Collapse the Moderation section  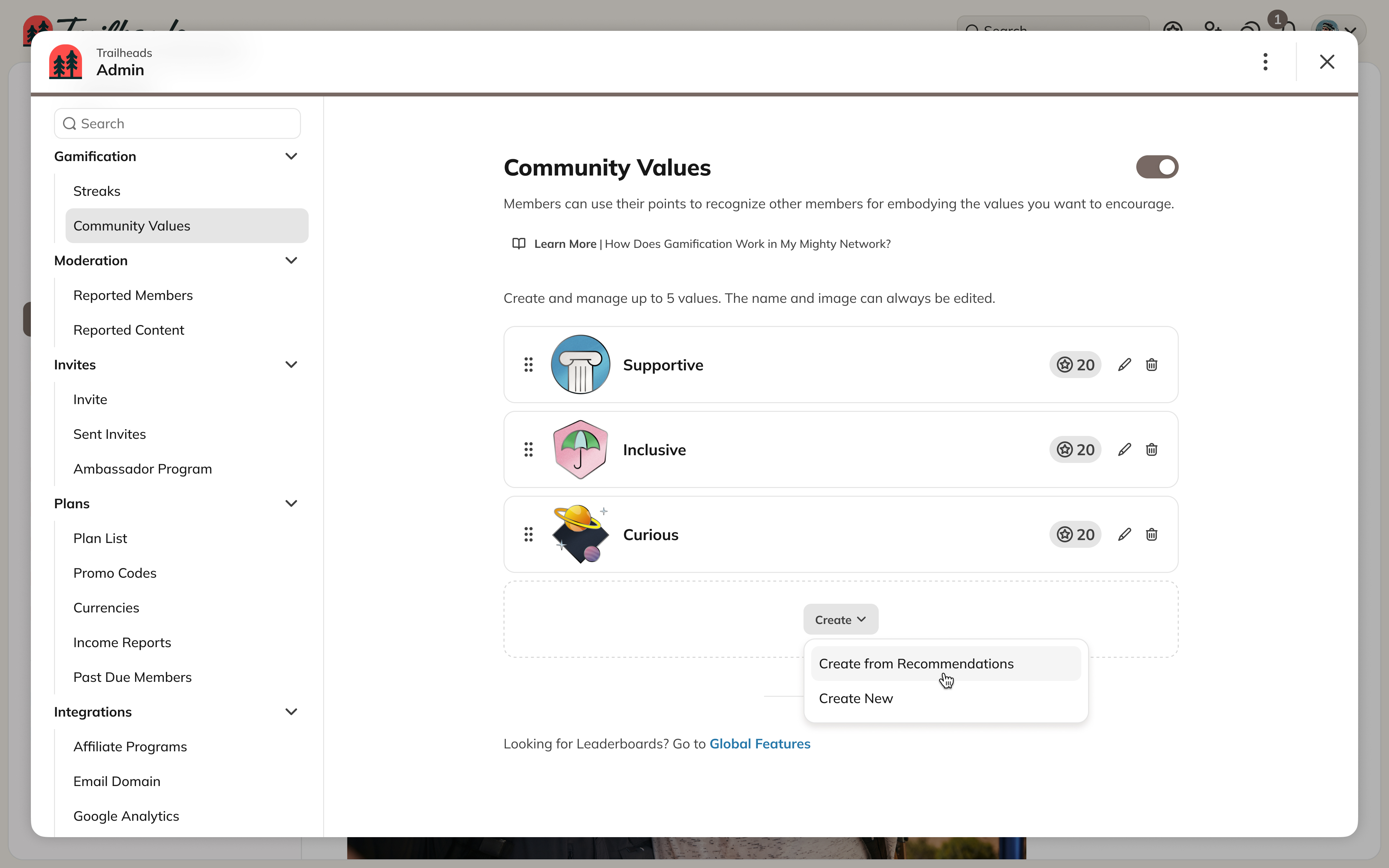[x=292, y=261]
